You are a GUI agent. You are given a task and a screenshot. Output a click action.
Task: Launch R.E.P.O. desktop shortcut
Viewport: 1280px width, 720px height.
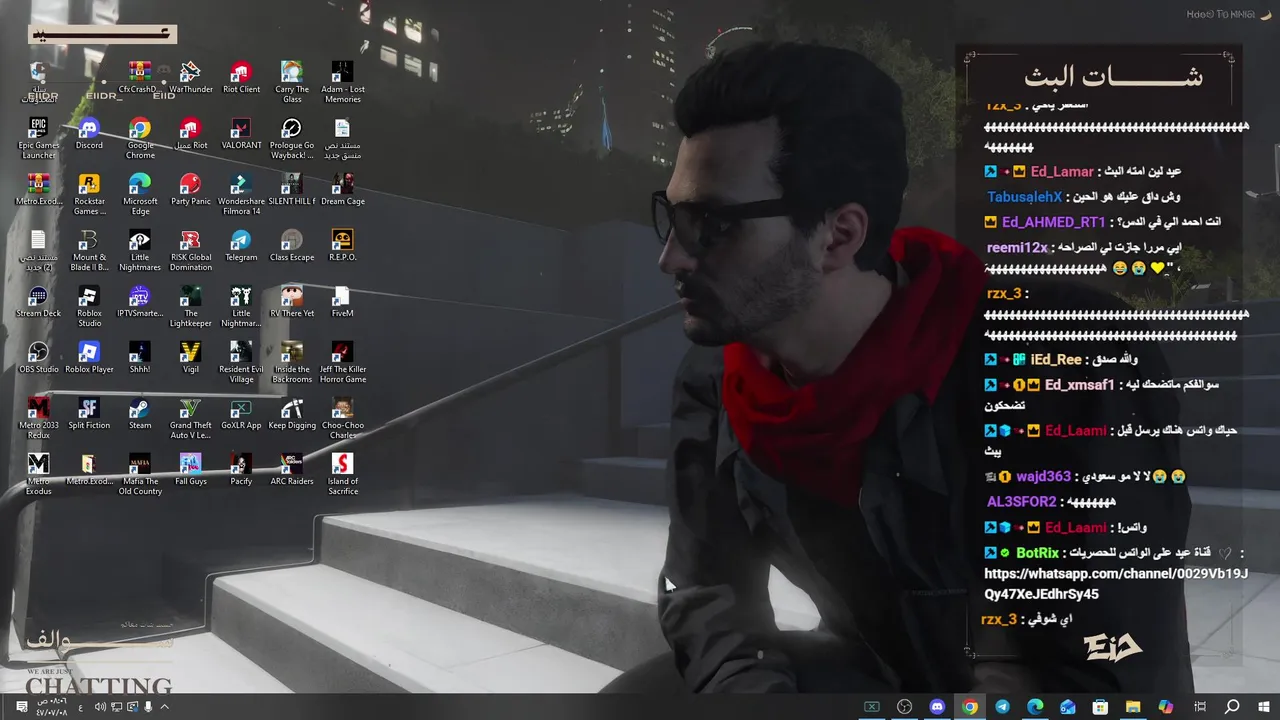tap(342, 246)
